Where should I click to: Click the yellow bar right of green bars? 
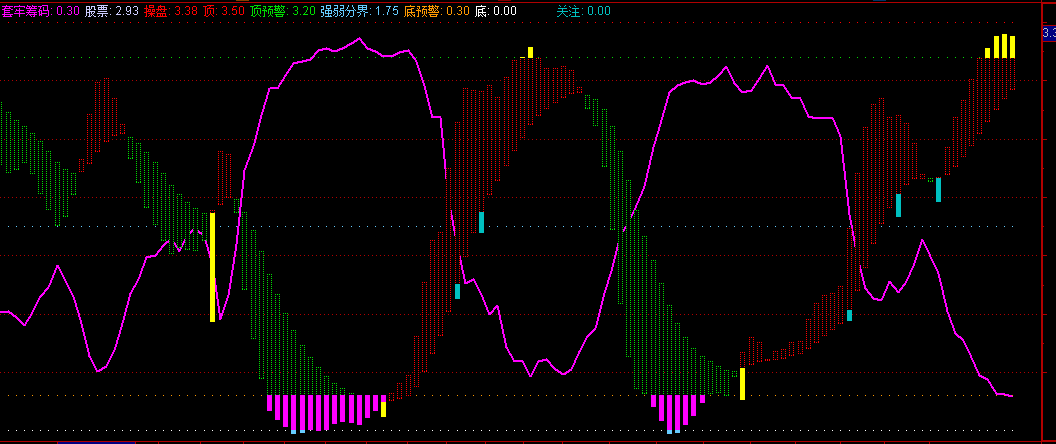742,383
